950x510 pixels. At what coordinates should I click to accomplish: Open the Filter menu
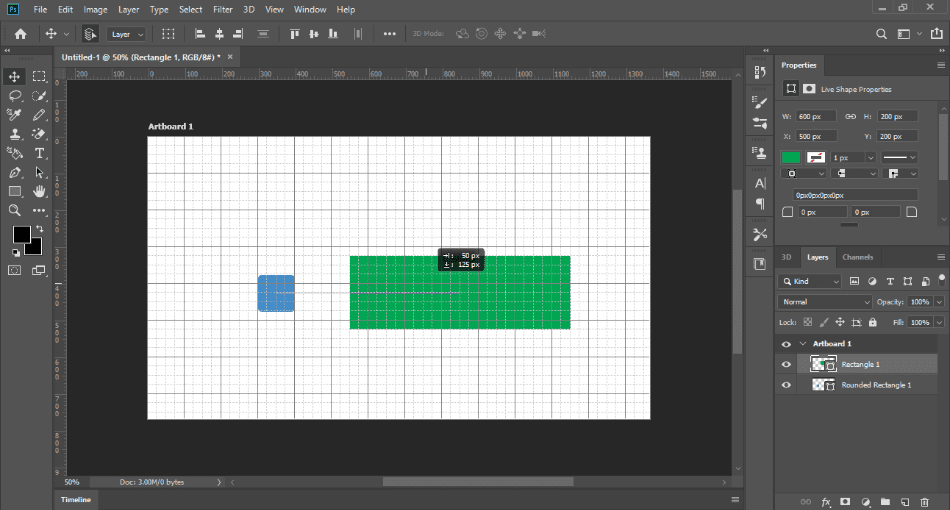[223, 10]
